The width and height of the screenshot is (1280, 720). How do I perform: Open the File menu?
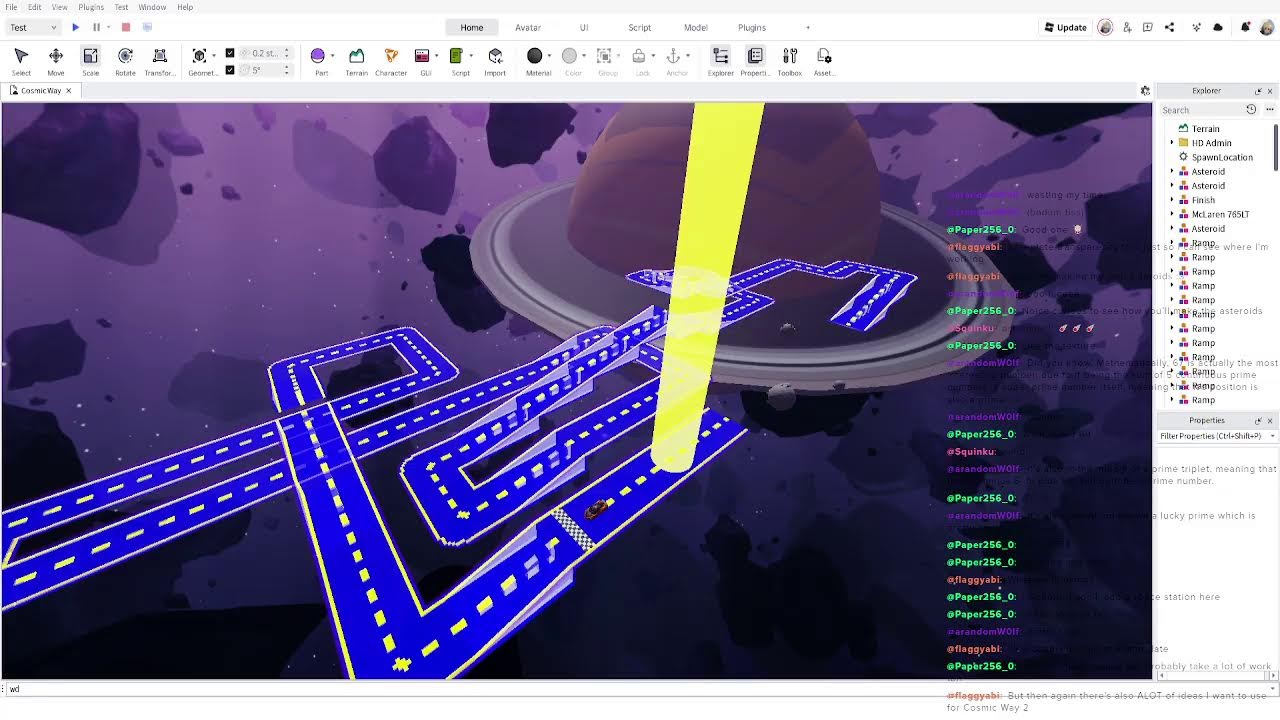(x=11, y=7)
